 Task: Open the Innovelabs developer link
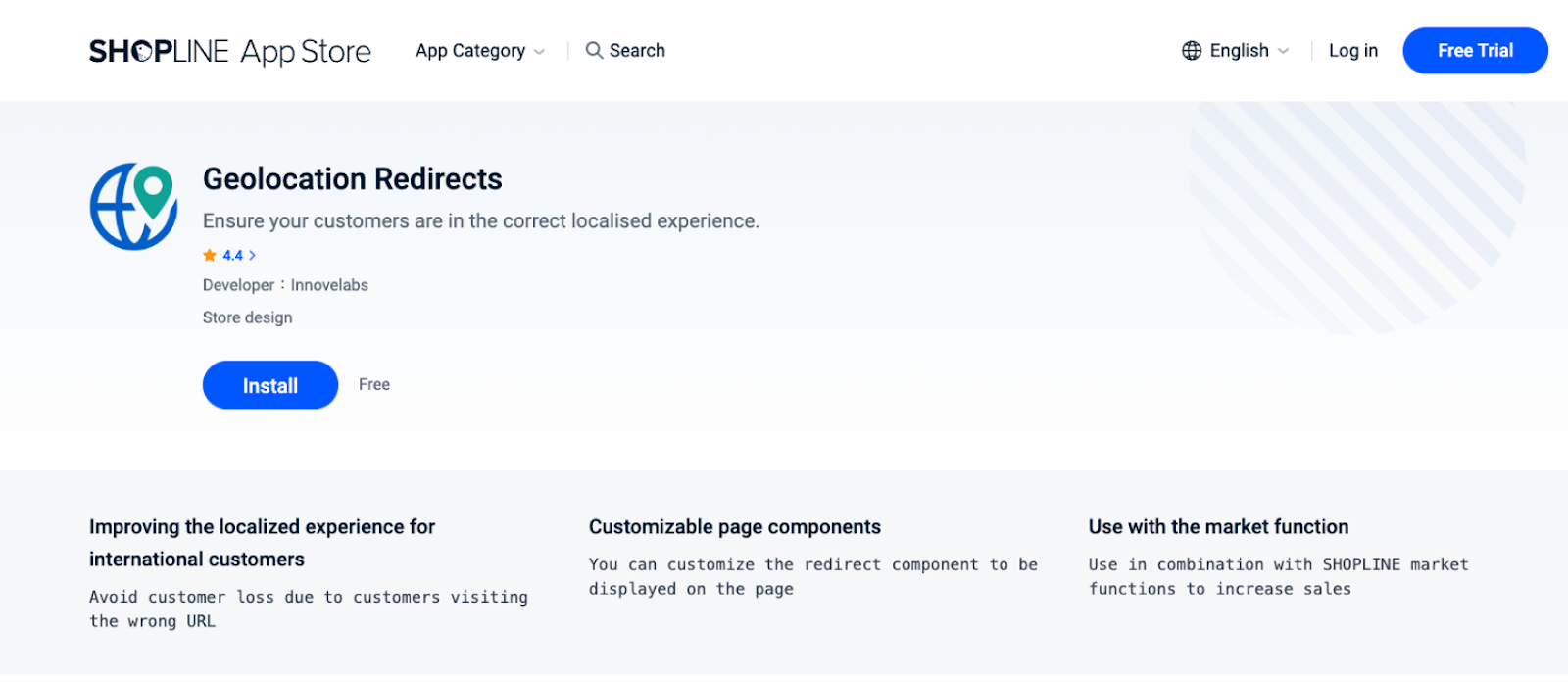pyautogui.click(x=329, y=285)
